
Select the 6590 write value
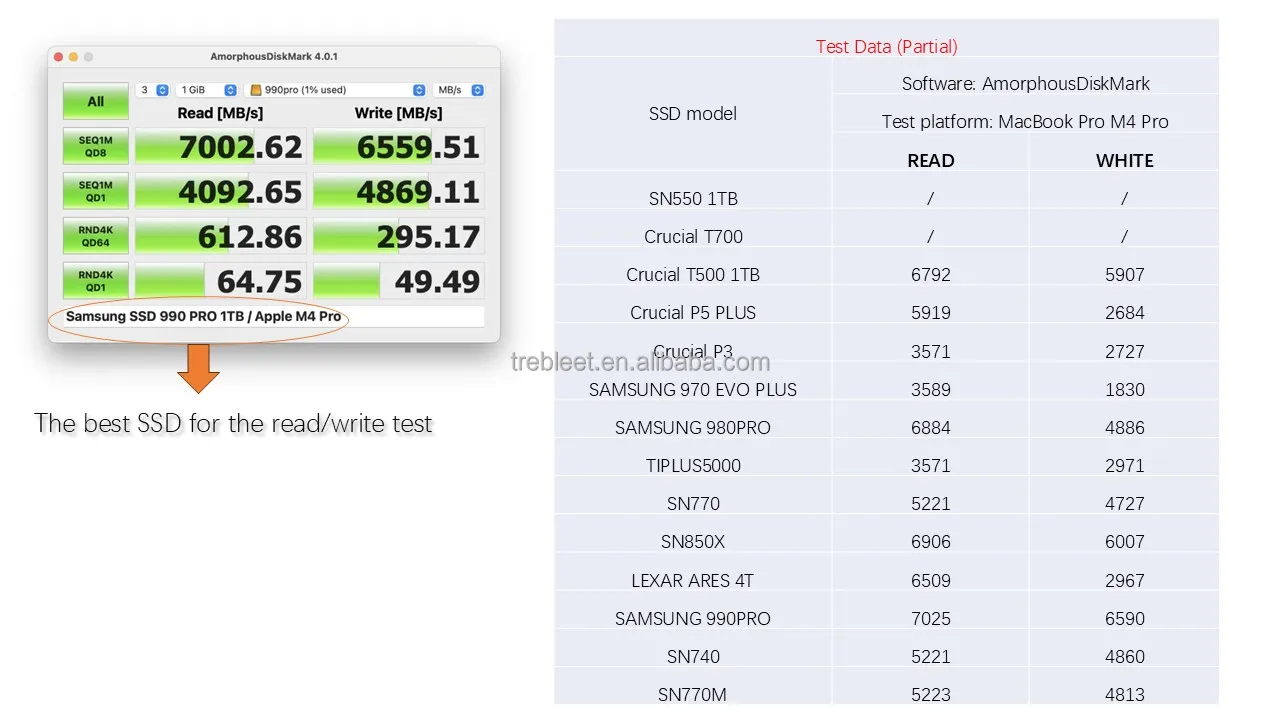pyautogui.click(x=1125, y=618)
